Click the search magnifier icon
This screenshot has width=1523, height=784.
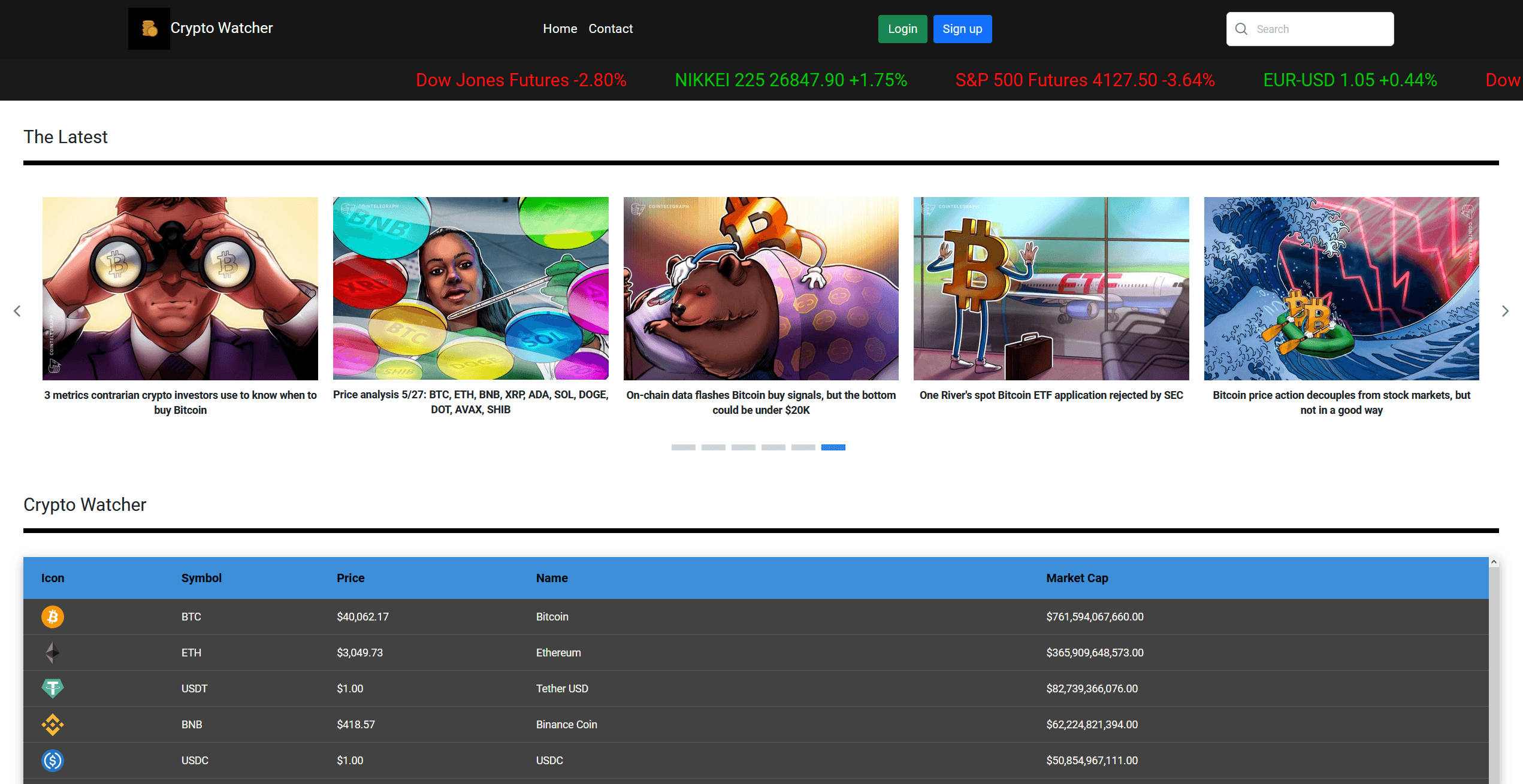[1241, 29]
